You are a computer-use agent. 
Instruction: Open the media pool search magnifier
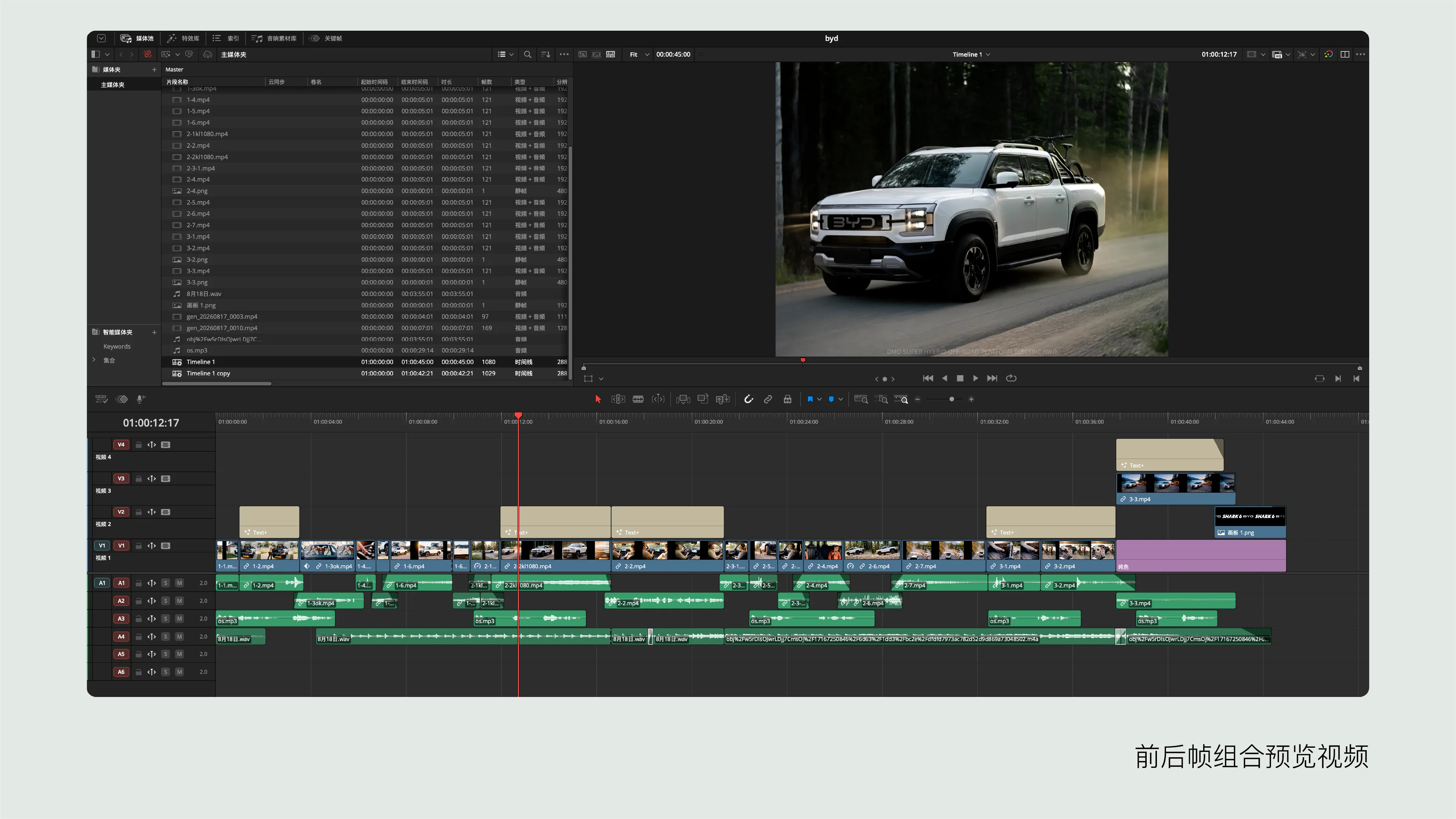(x=527, y=54)
